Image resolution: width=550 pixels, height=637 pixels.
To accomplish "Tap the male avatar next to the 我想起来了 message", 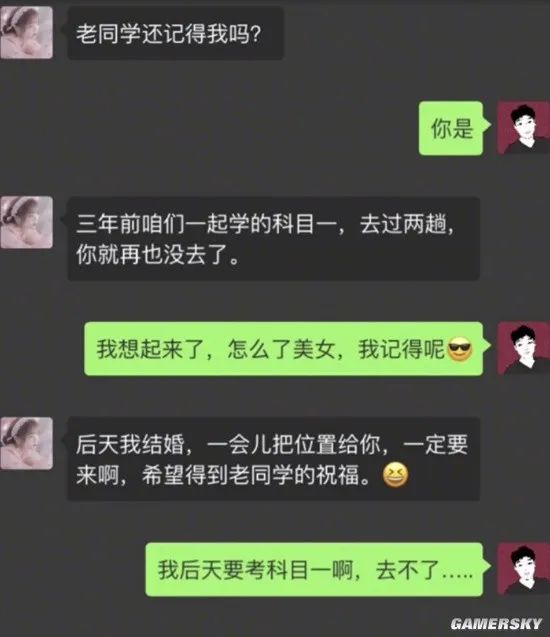I will (524, 349).
